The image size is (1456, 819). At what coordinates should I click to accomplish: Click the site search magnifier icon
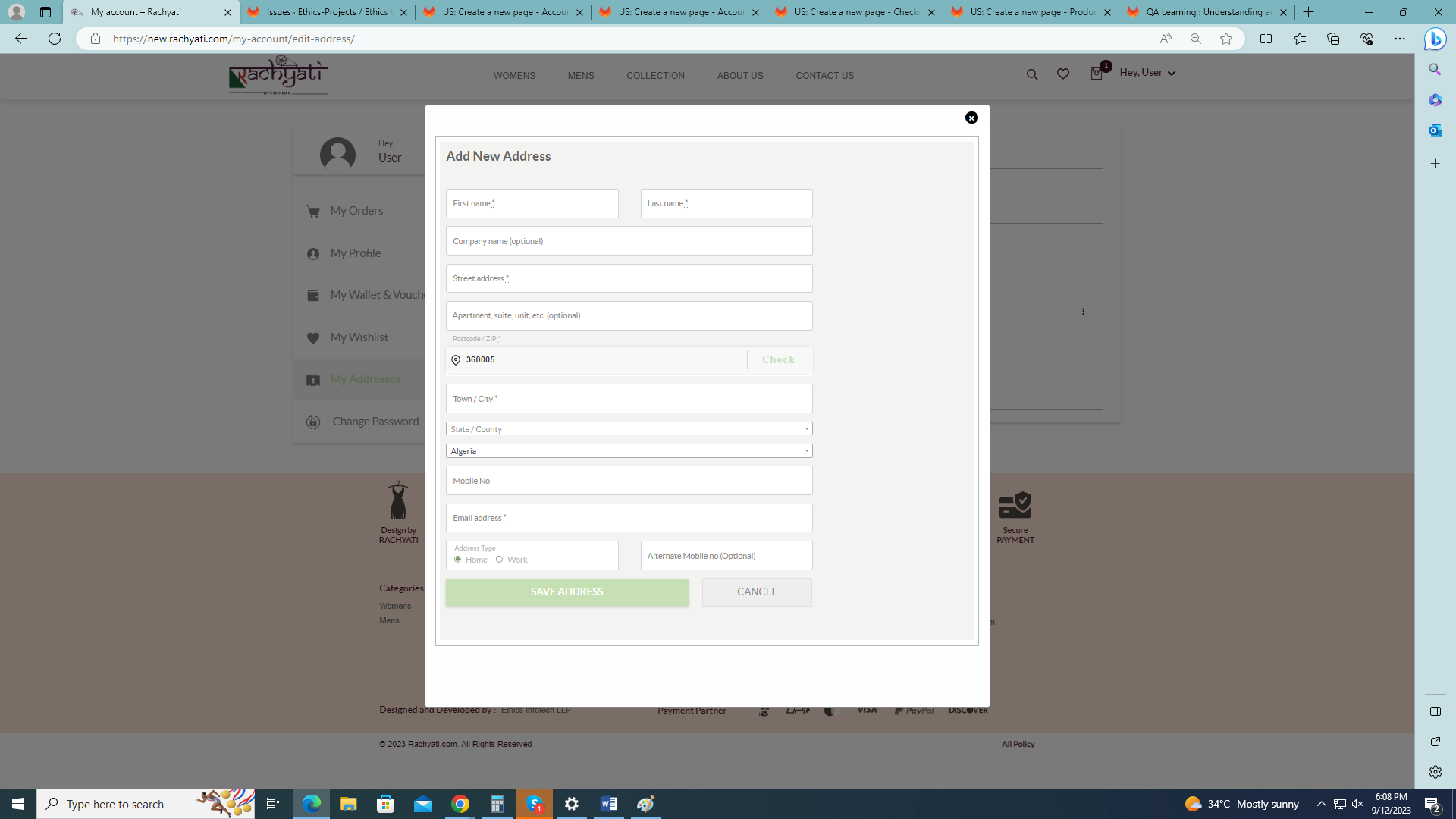tap(1032, 74)
